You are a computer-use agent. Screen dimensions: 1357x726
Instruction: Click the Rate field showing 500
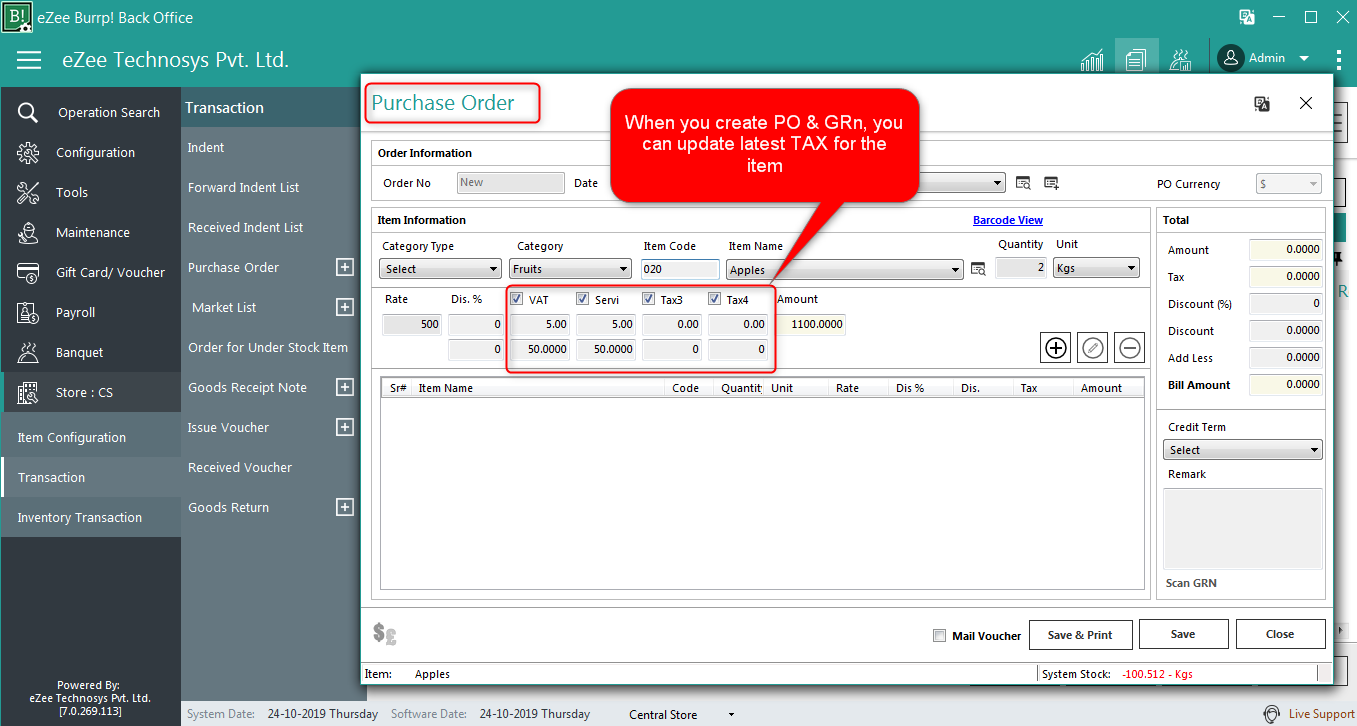coord(412,324)
